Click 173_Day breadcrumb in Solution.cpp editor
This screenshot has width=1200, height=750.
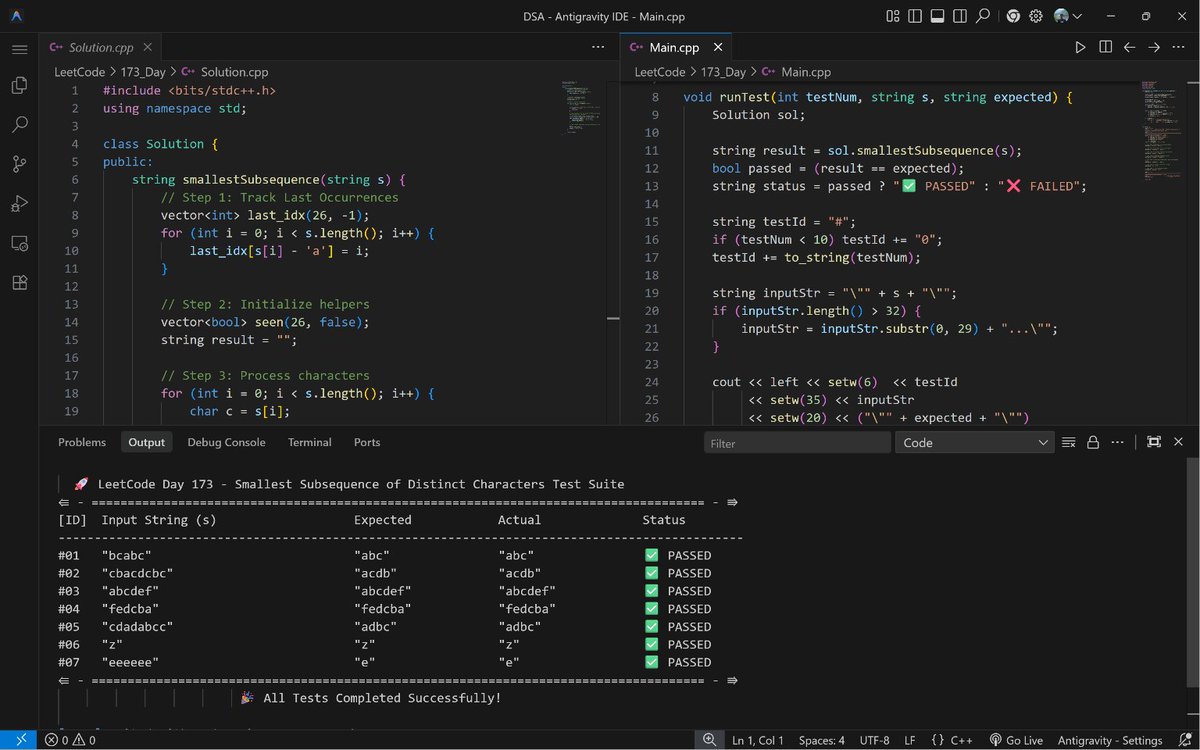143,72
